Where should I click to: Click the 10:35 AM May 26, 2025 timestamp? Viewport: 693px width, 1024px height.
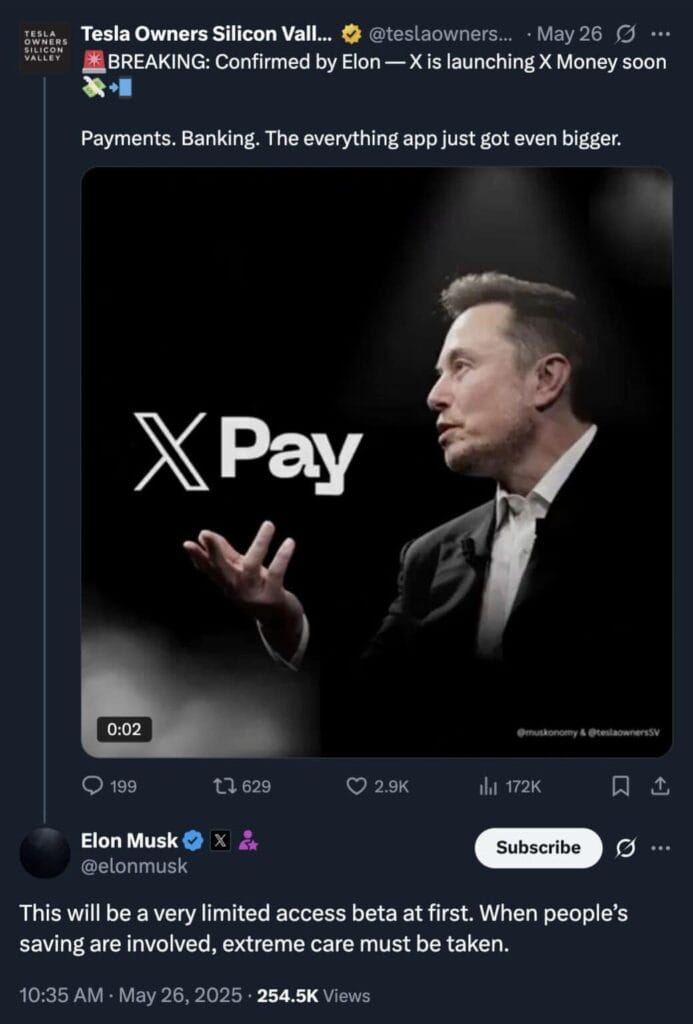(x=130, y=995)
